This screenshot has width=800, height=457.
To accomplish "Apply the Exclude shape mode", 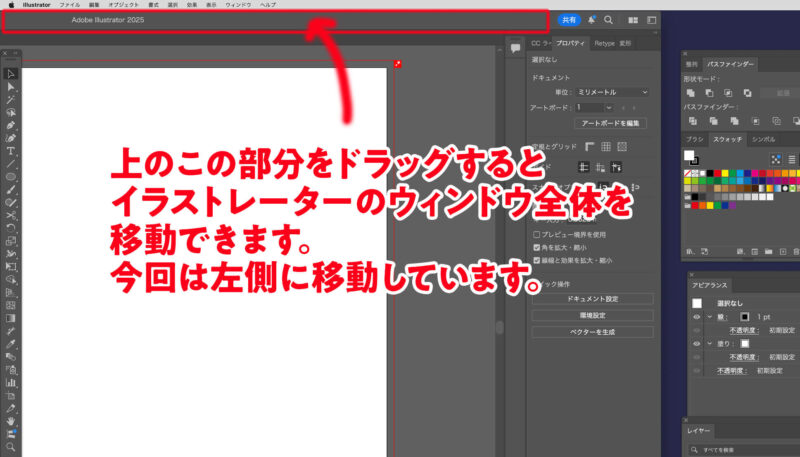I will [747, 93].
